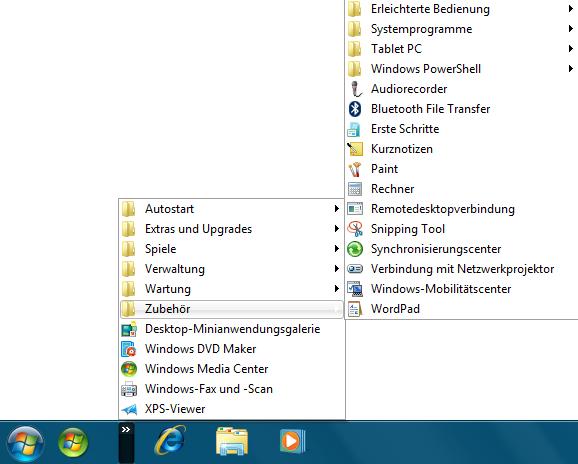Viewport: 578px width, 464px height.
Task: Select Extras und Upgrades entry
Action: [231, 229]
